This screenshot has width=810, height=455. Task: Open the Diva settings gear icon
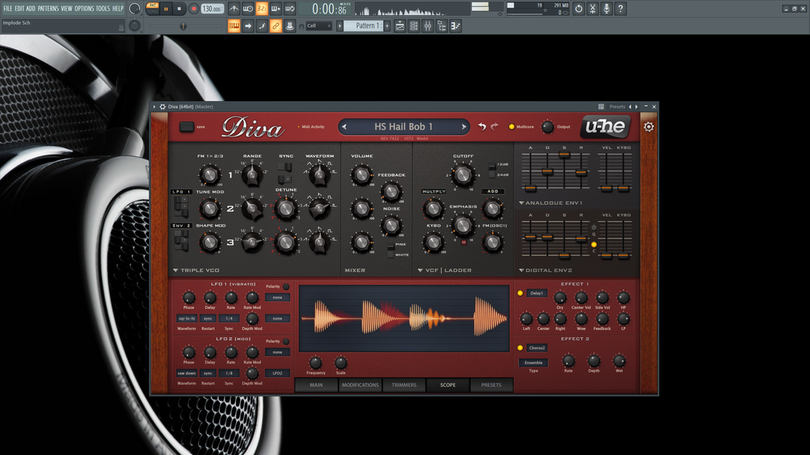pyautogui.click(x=649, y=127)
